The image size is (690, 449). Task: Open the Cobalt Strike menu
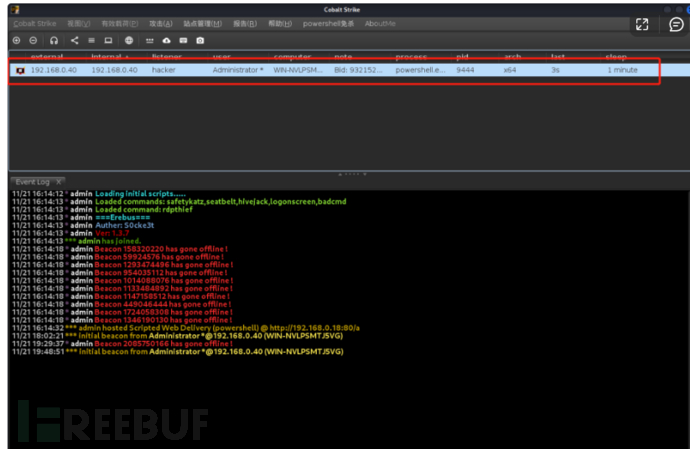pos(35,24)
